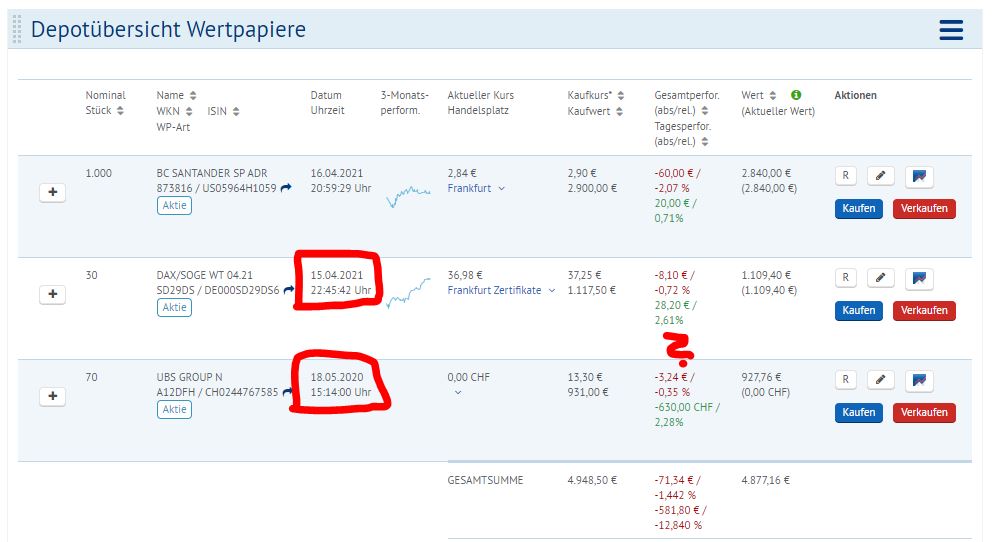992x542 pixels.
Task: Click the R button for UBS GROUP N
Action: (x=846, y=379)
